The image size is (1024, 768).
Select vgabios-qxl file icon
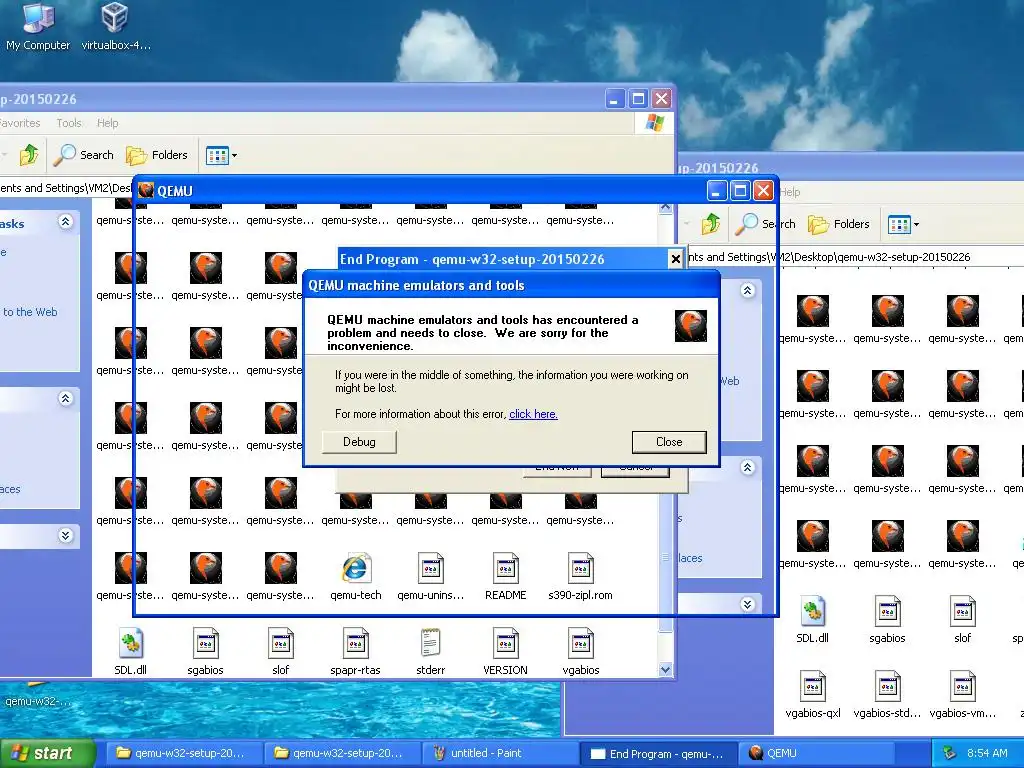[x=812, y=694]
